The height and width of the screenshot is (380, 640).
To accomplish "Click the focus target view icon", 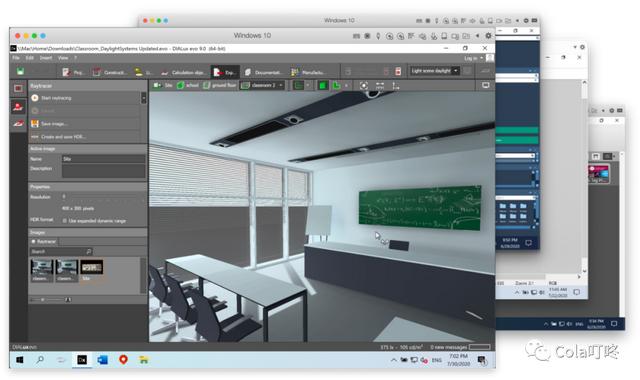I will [364, 86].
